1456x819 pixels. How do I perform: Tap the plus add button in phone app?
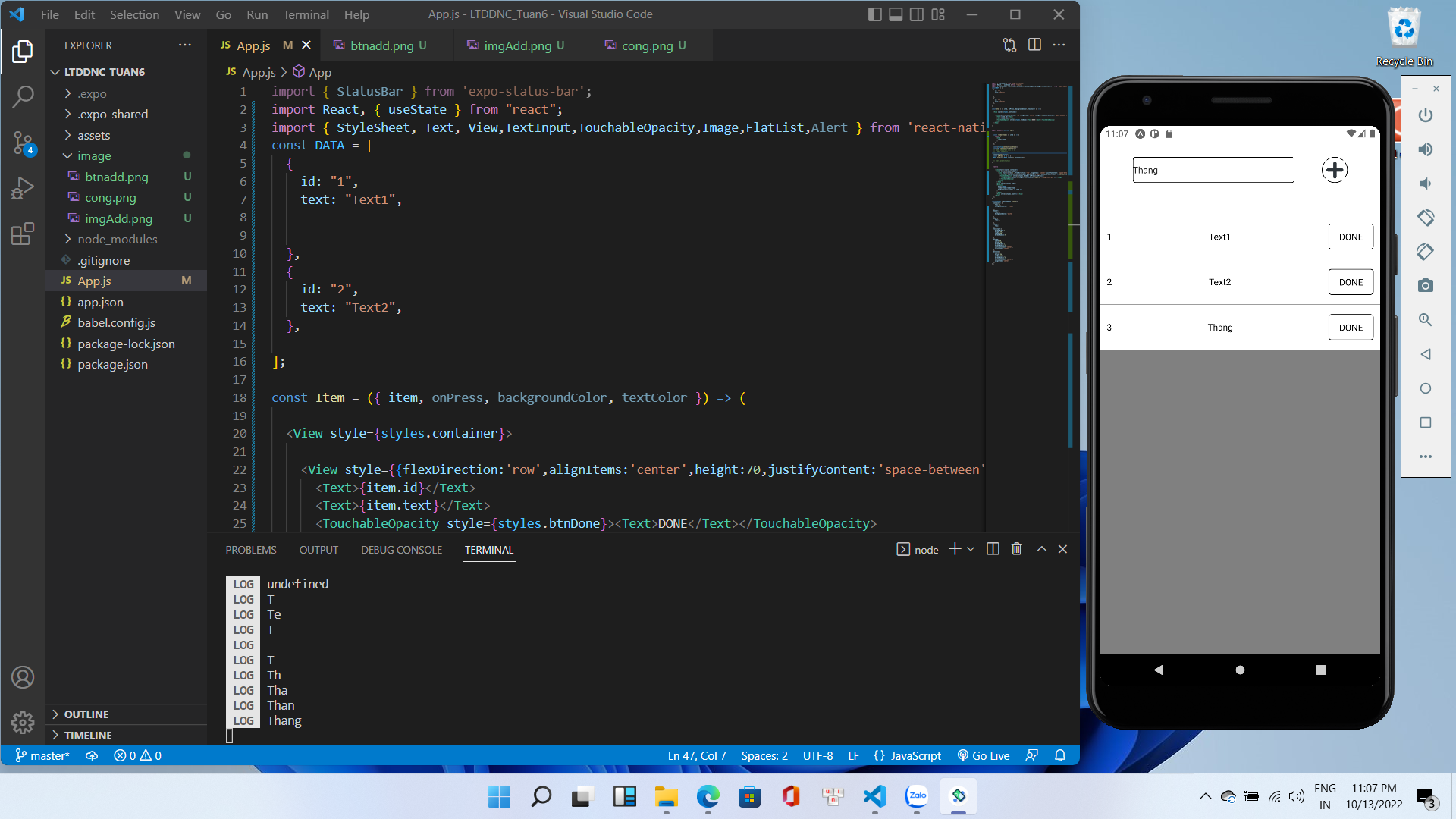[x=1335, y=170]
